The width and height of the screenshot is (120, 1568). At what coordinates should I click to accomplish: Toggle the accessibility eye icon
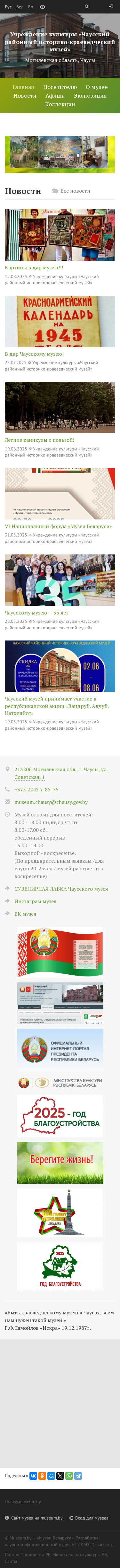click(43, 7)
